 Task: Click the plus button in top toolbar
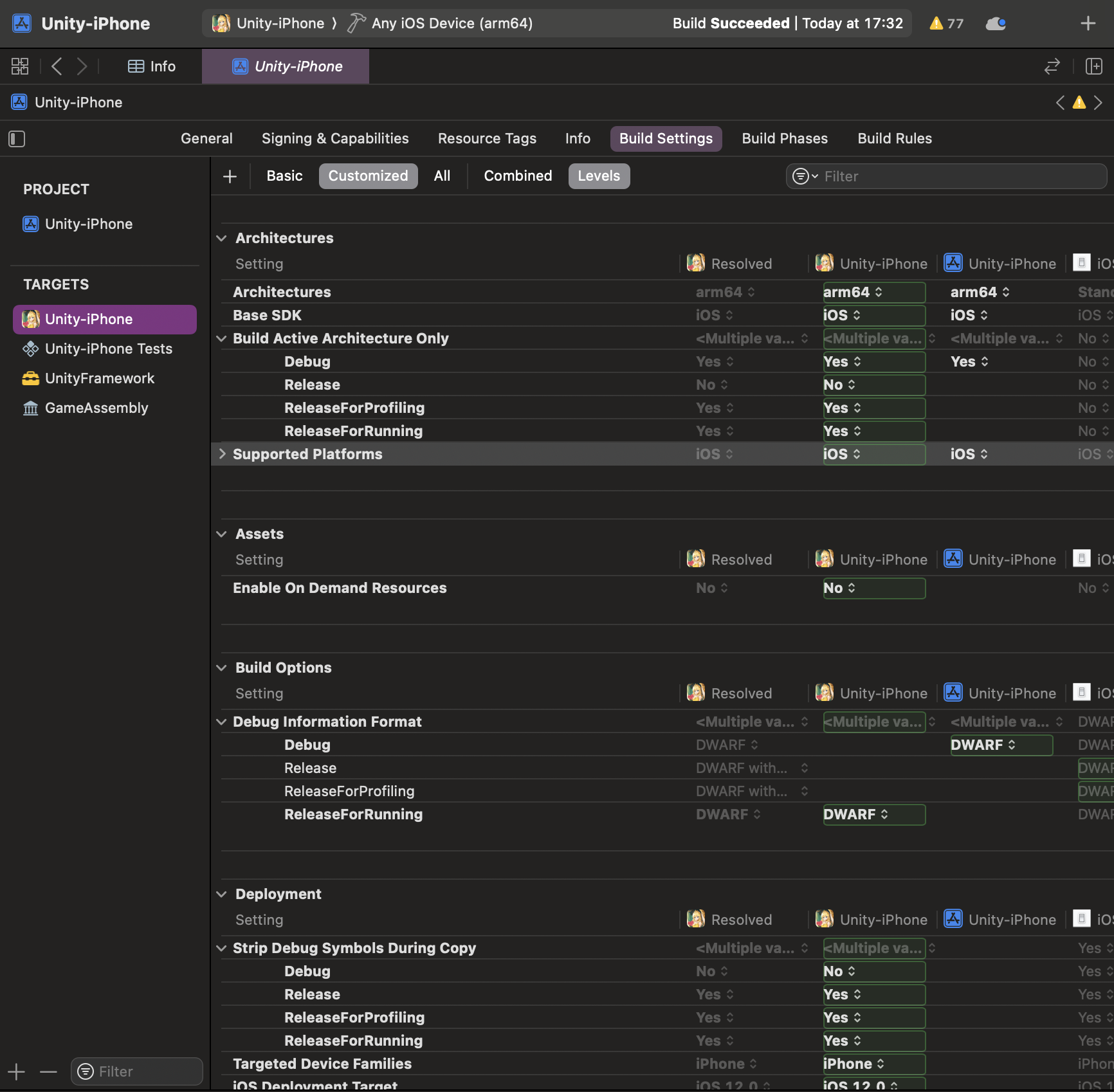[1088, 24]
